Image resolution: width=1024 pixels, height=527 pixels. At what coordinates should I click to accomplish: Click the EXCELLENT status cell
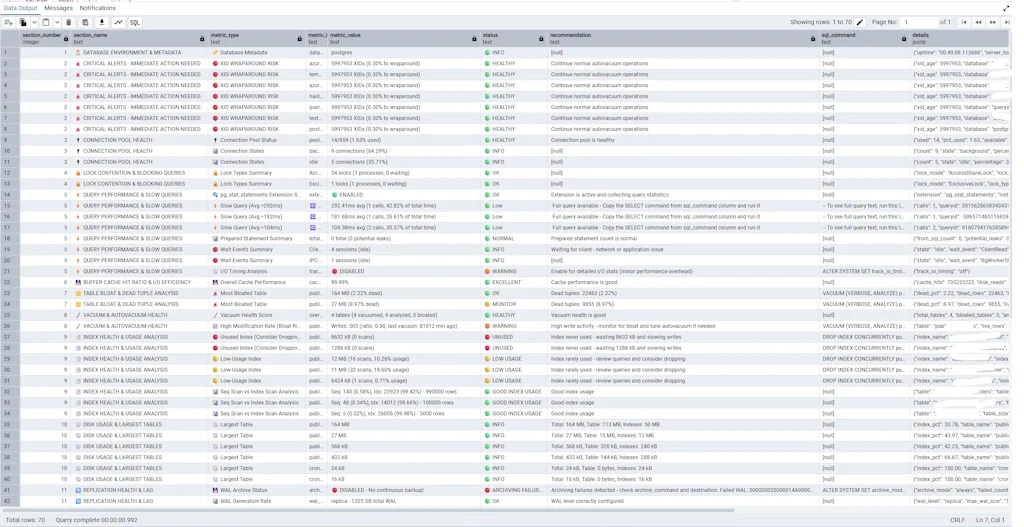(x=514, y=282)
